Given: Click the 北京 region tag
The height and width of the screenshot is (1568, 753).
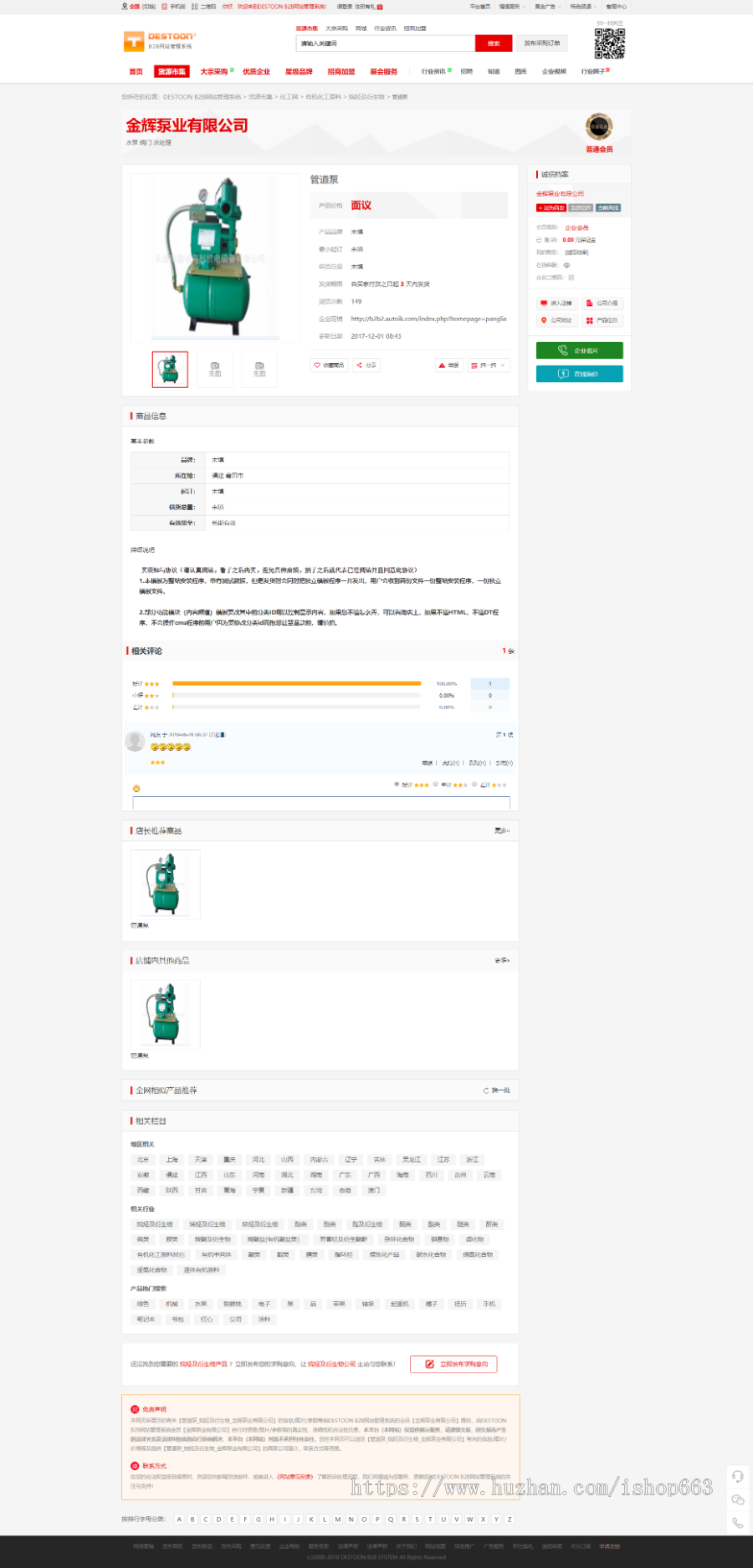Looking at the screenshot, I should (x=143, y=1160).
